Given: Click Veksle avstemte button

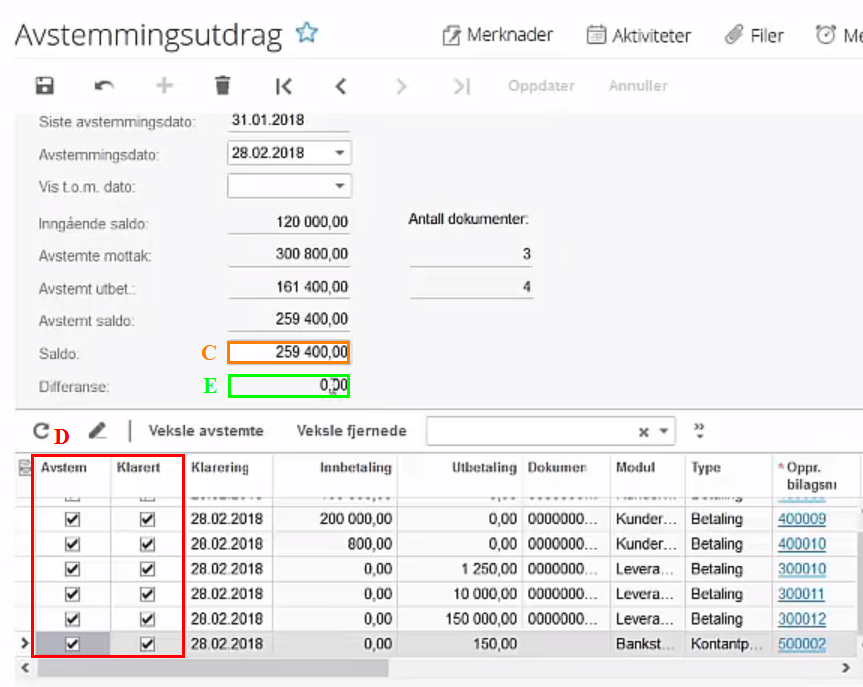Looking at the screenshot, I should click(206, 431).
